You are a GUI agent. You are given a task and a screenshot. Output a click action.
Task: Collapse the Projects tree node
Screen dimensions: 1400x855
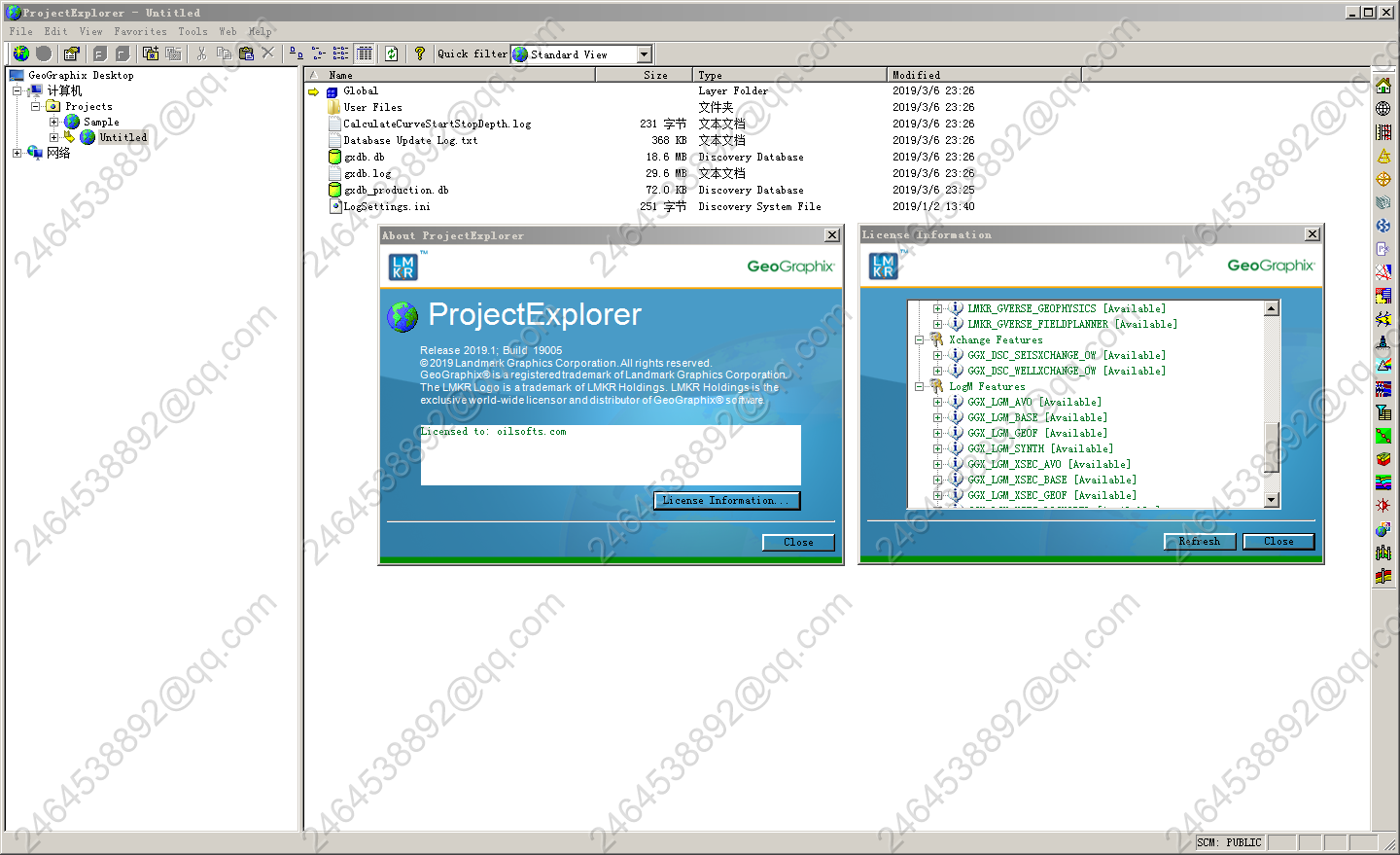click(x=35, y=106)
